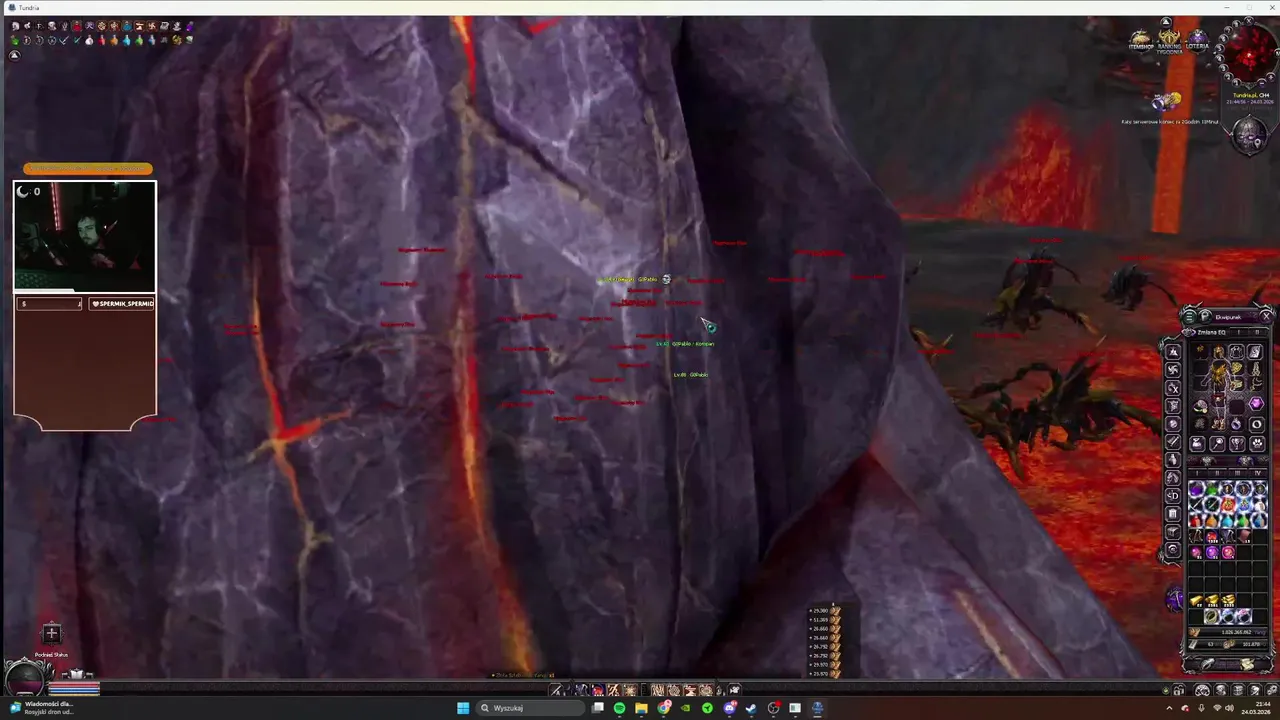Click the plus button above Podgląd Status
Image resolution: width=1280 pixels, height=720 pixels.
[52, 633]
